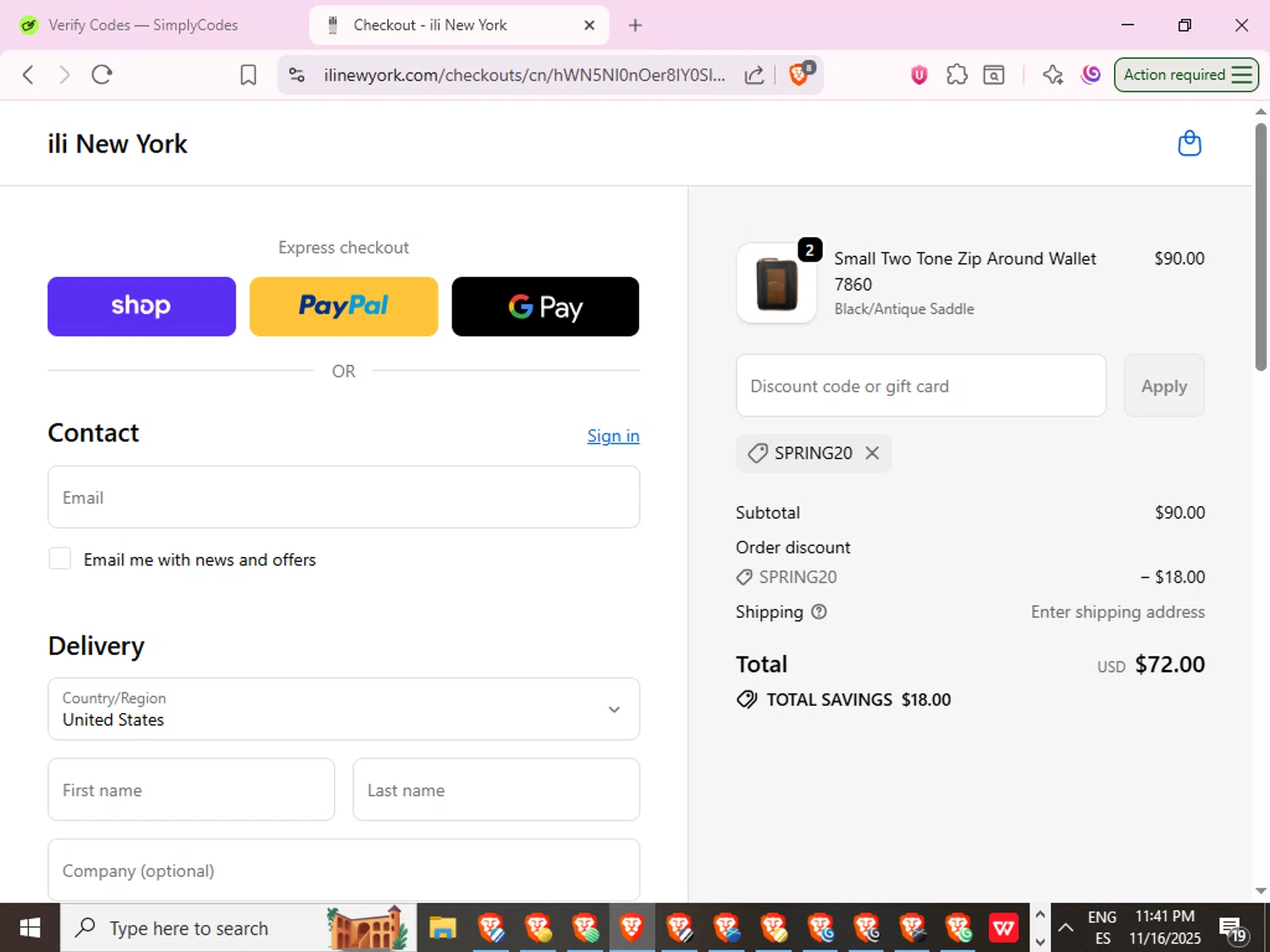Click the Delivery section heading
Image resolution: width=1270 pixels, height=952 pixels.
pyautogui.click(x=97, y=646)
